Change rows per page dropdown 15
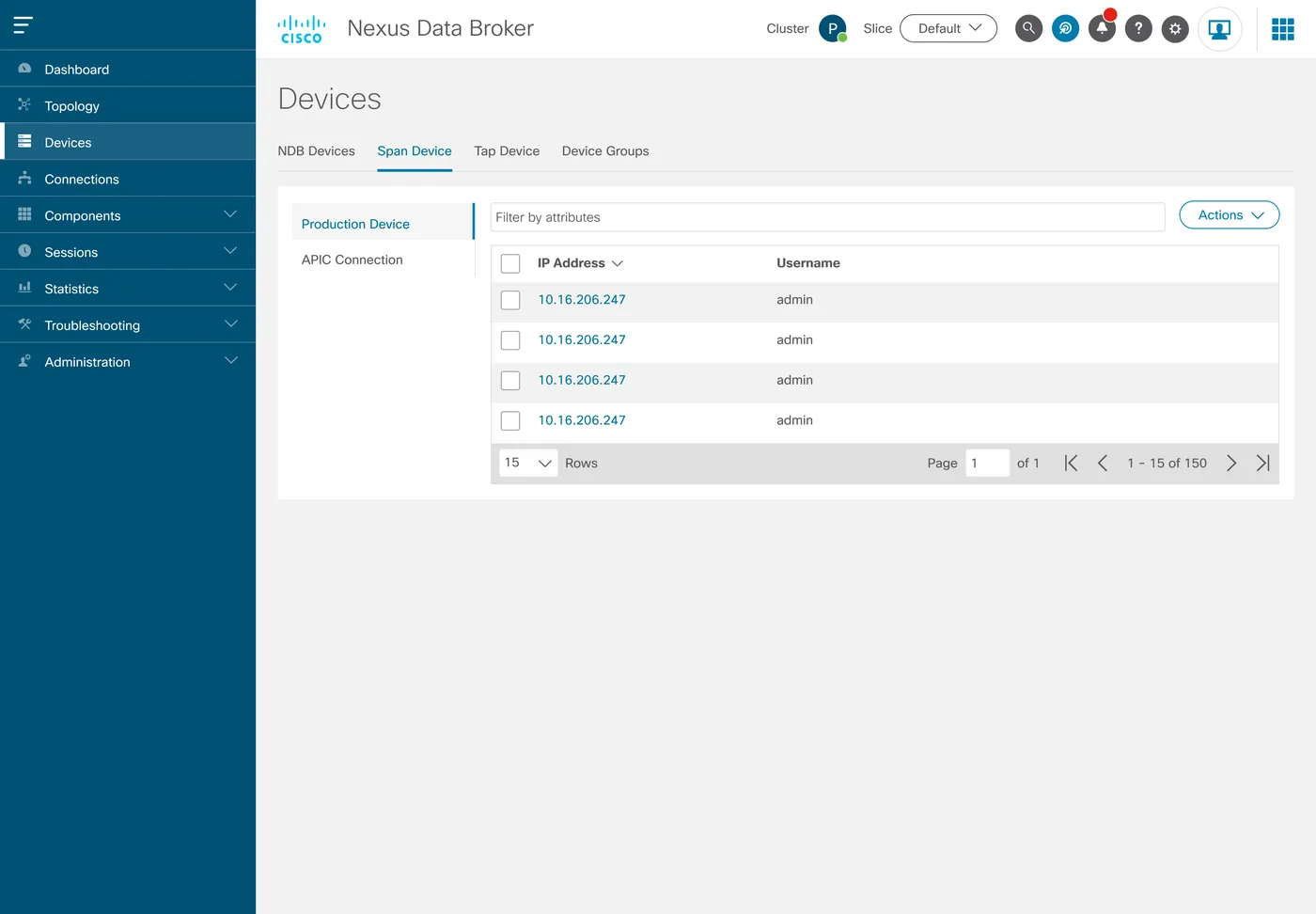This screenshot has width=1316, height=914. pos(528,463)
